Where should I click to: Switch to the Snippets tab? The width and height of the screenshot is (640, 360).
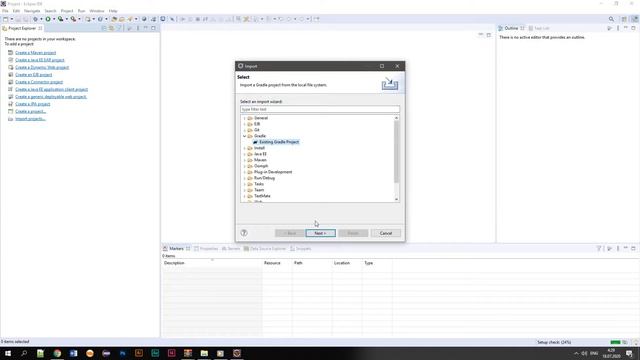(300, 249)
